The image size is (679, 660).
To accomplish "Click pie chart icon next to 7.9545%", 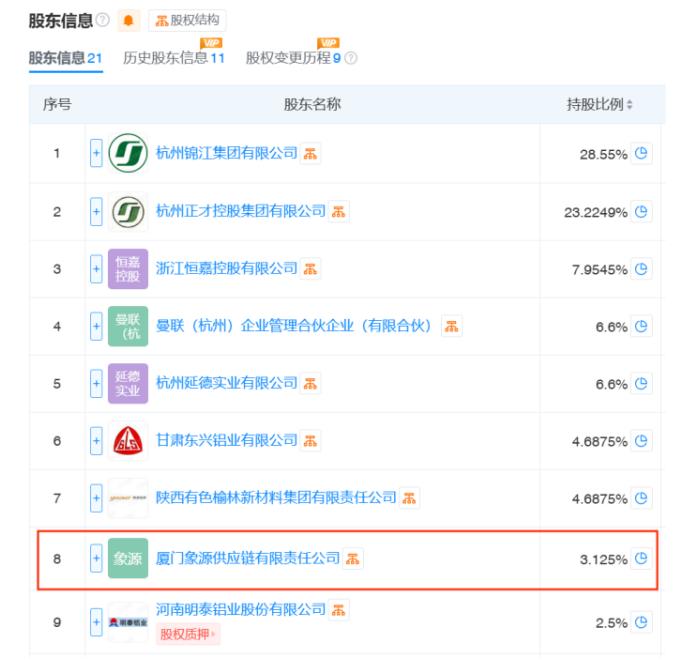I will click(x=642, y=269).
